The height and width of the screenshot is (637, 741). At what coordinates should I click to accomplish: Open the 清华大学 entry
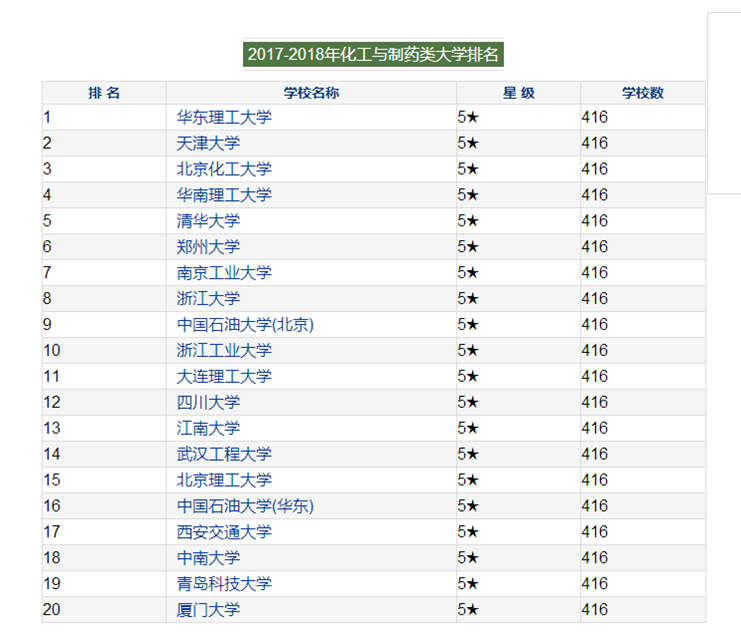coord(208,221)
